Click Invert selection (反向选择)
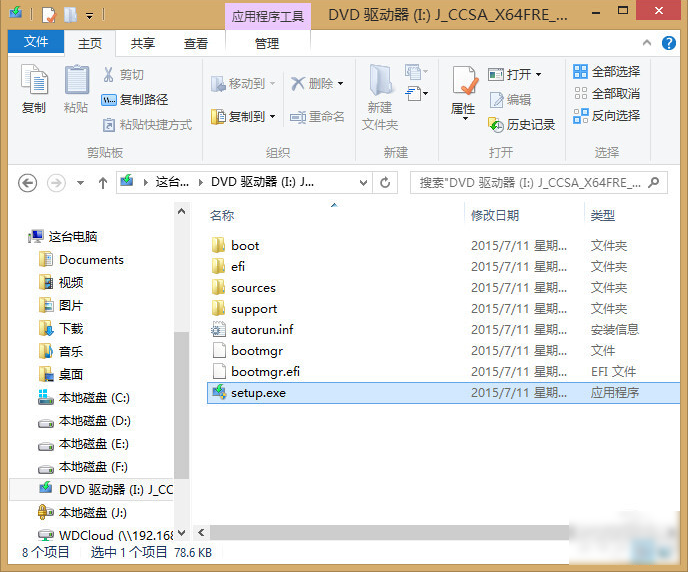The width and height of the screenshot is (688, 572). [606, 116]
